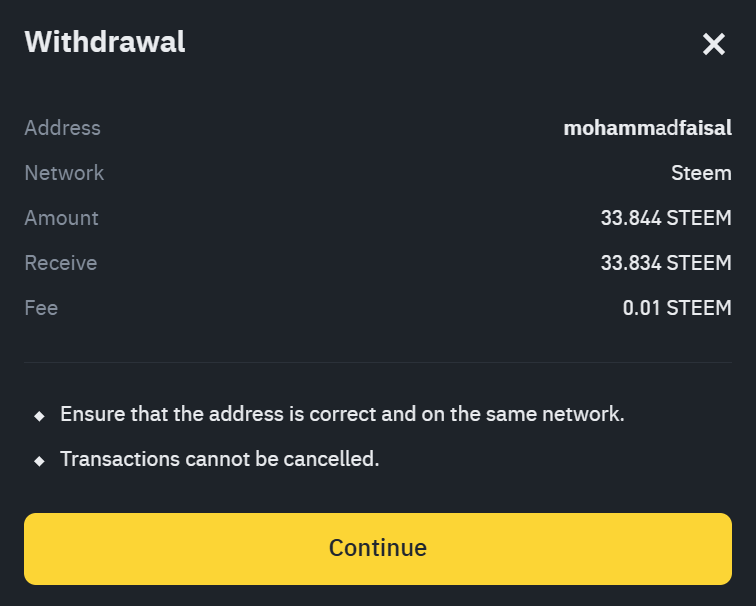Close the Withdrawal dialog with the X
The height and width of the screenshot is (606, 756).
(x=713, y=44)
